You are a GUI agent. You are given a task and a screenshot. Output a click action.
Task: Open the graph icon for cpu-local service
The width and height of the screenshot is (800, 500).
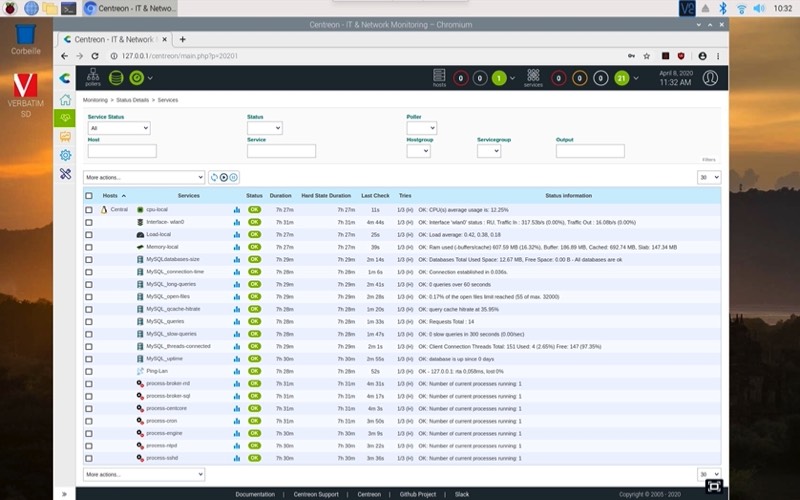[237, 210]
